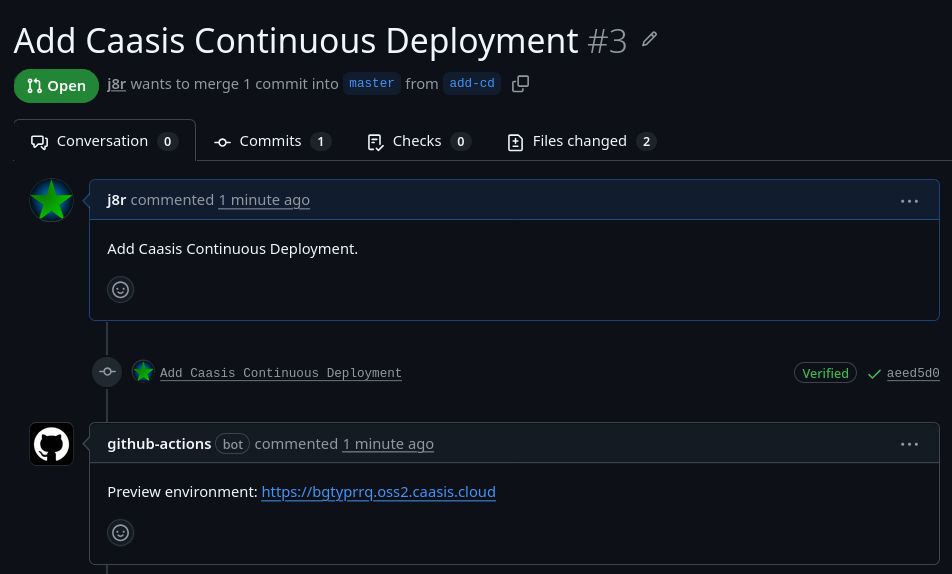Click the j8r author link in header
This screenshot has width=952, height=574.
117,84
